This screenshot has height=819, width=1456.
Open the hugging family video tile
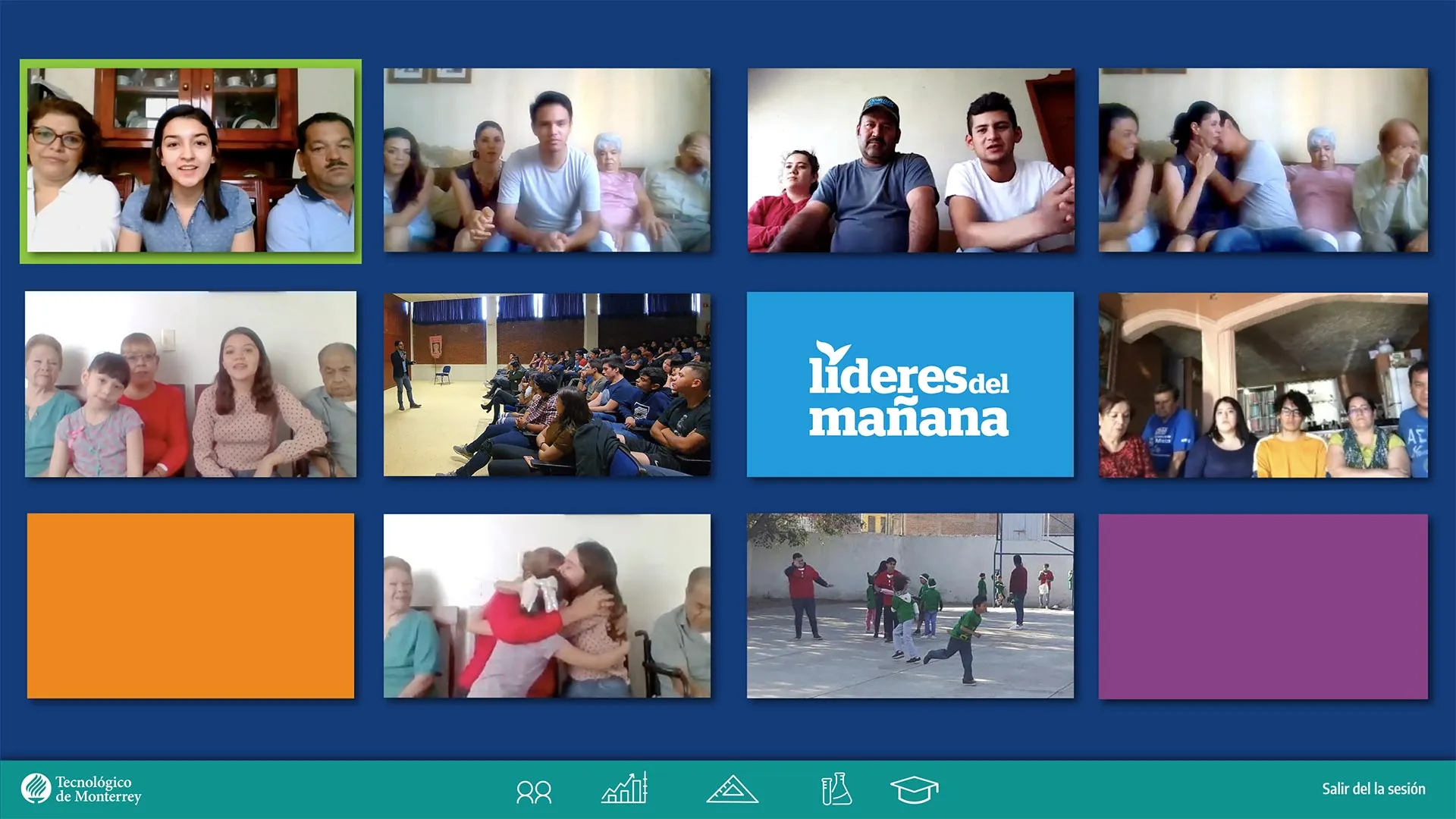coord(547,605)
